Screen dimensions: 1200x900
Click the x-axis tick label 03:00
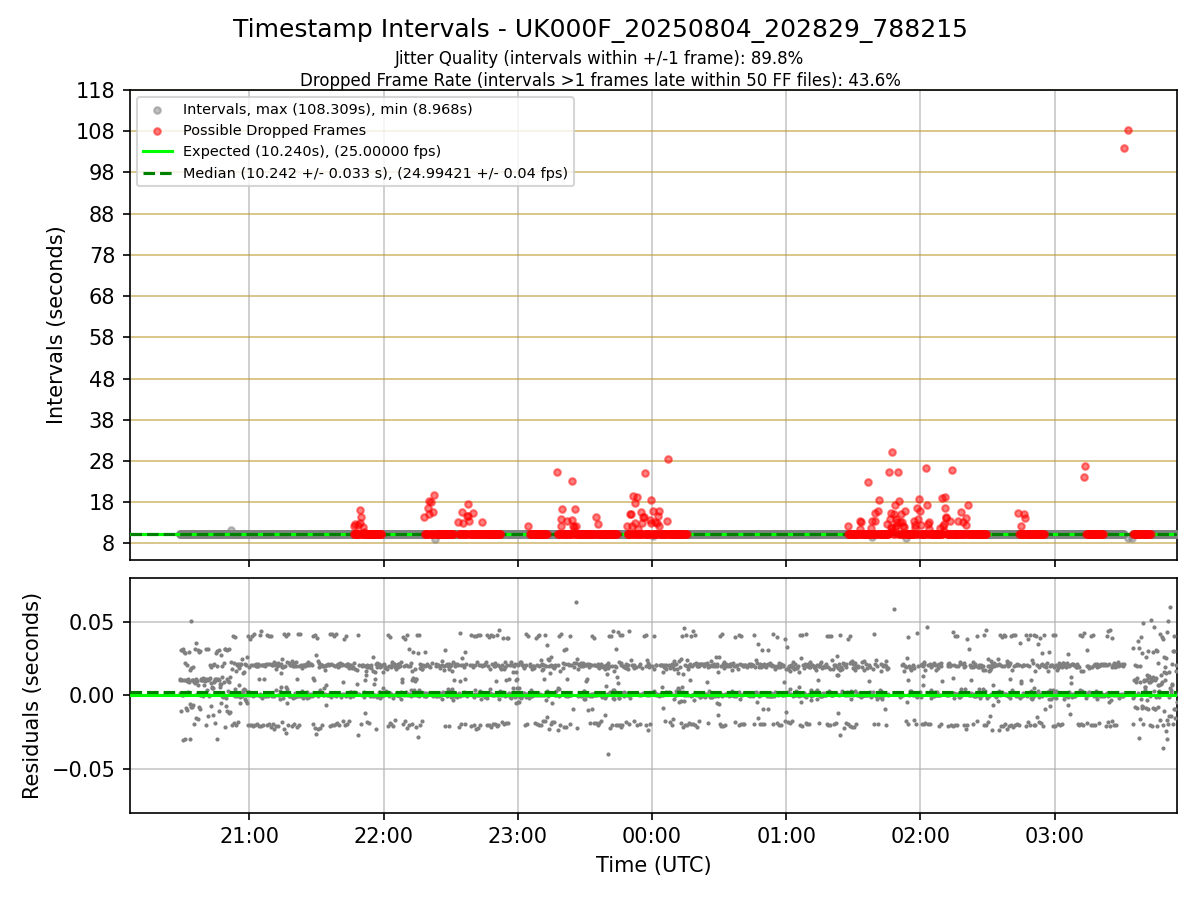tap(1055, 836)
